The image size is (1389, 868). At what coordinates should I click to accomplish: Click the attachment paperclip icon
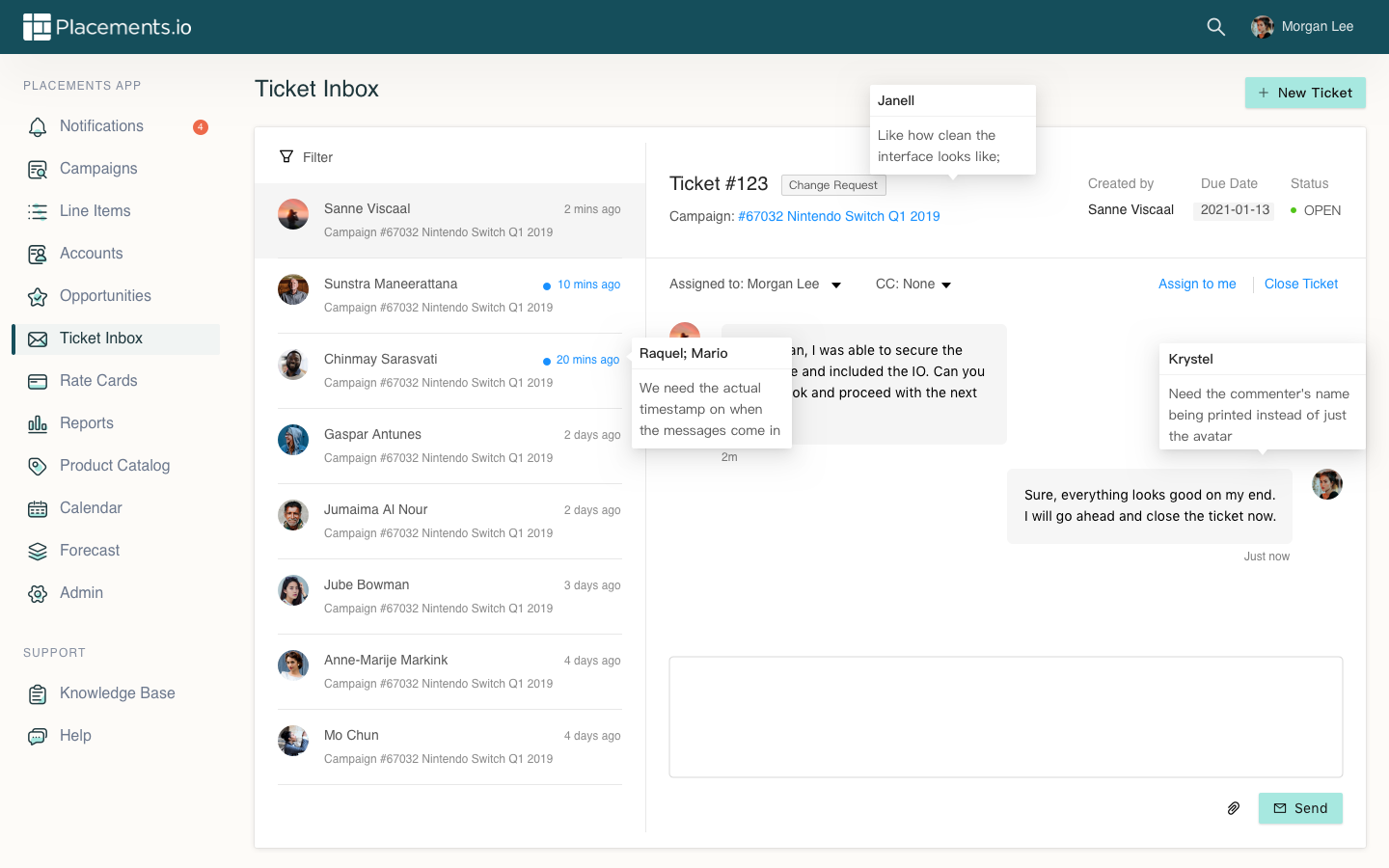click(x=1233, y=808)
